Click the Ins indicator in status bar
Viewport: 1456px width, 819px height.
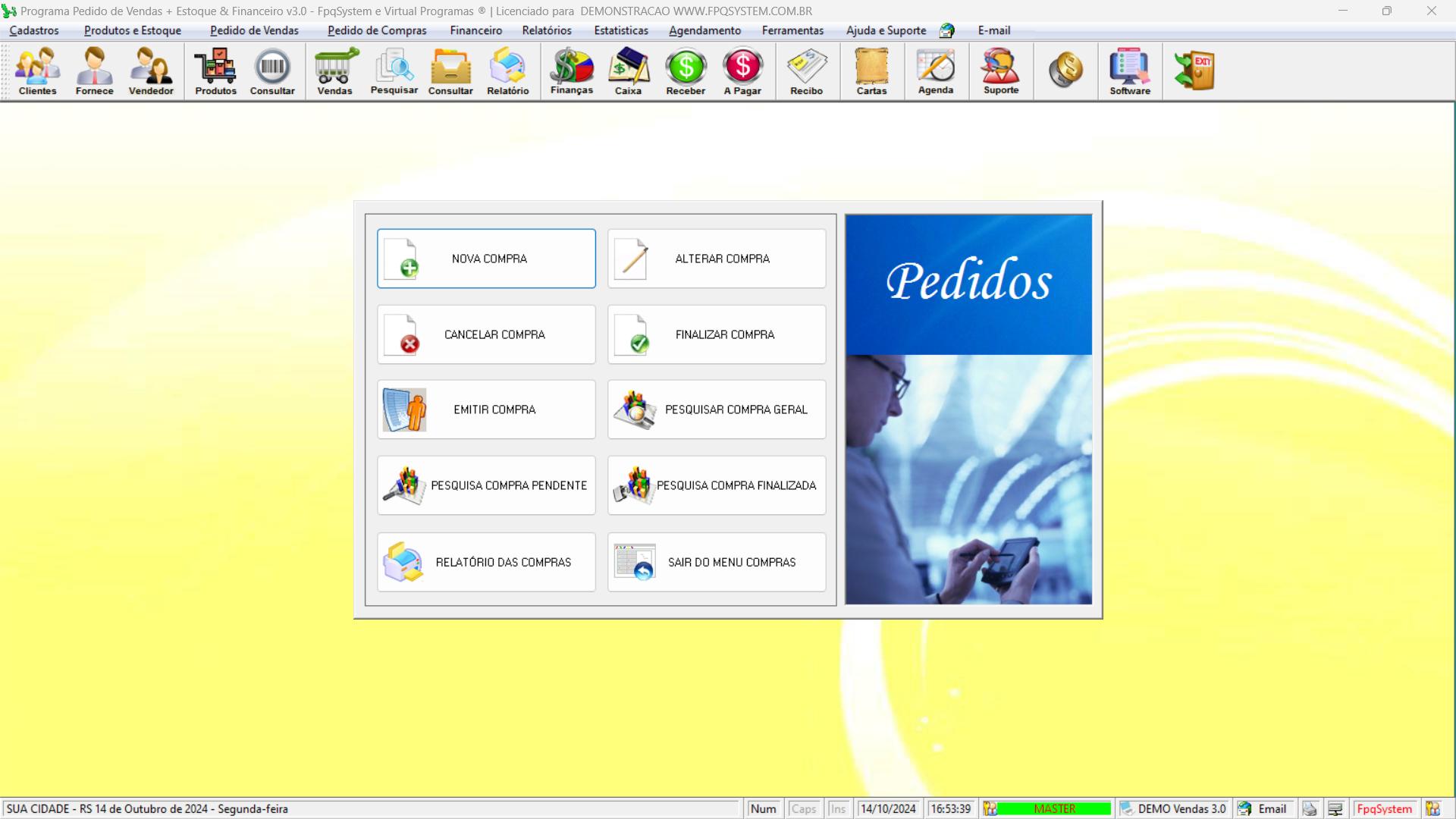[838, 809]
